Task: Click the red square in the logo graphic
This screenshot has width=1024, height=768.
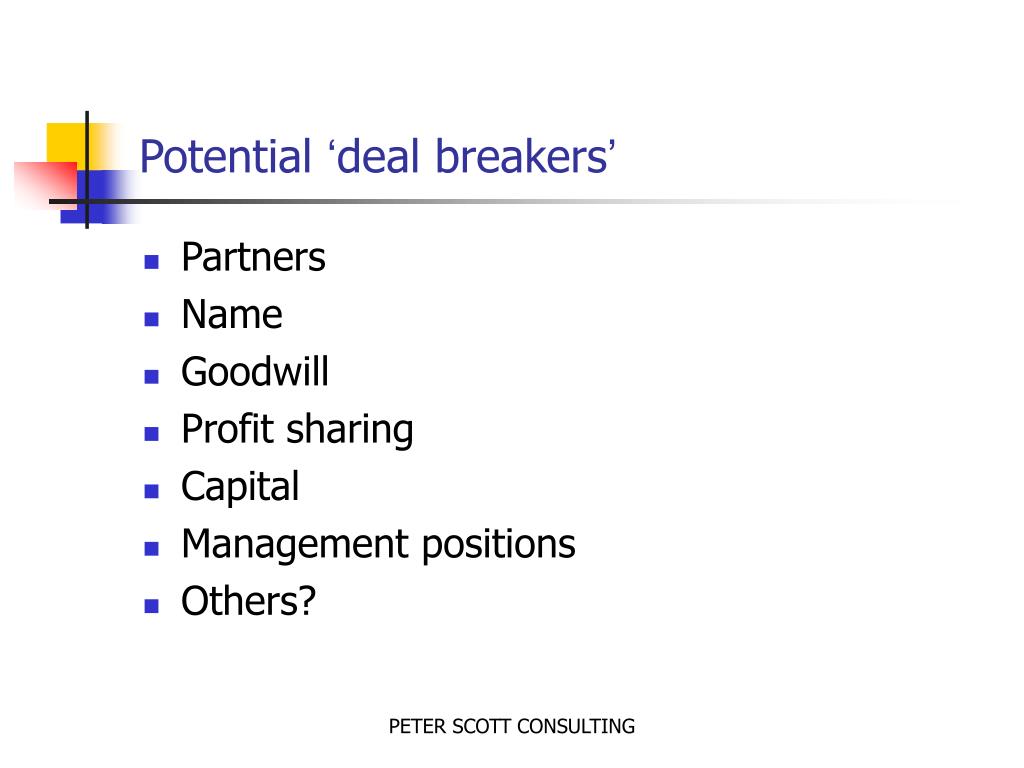Action: [x=46, y=185]
